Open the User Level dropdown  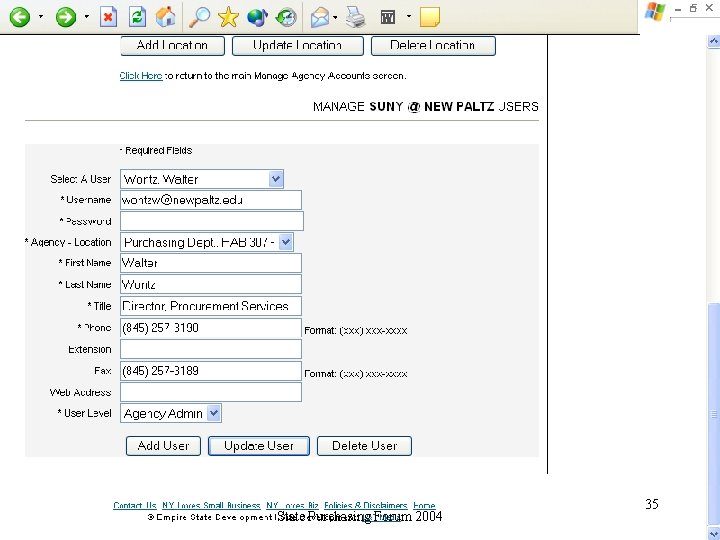click(x=171, y=413)
